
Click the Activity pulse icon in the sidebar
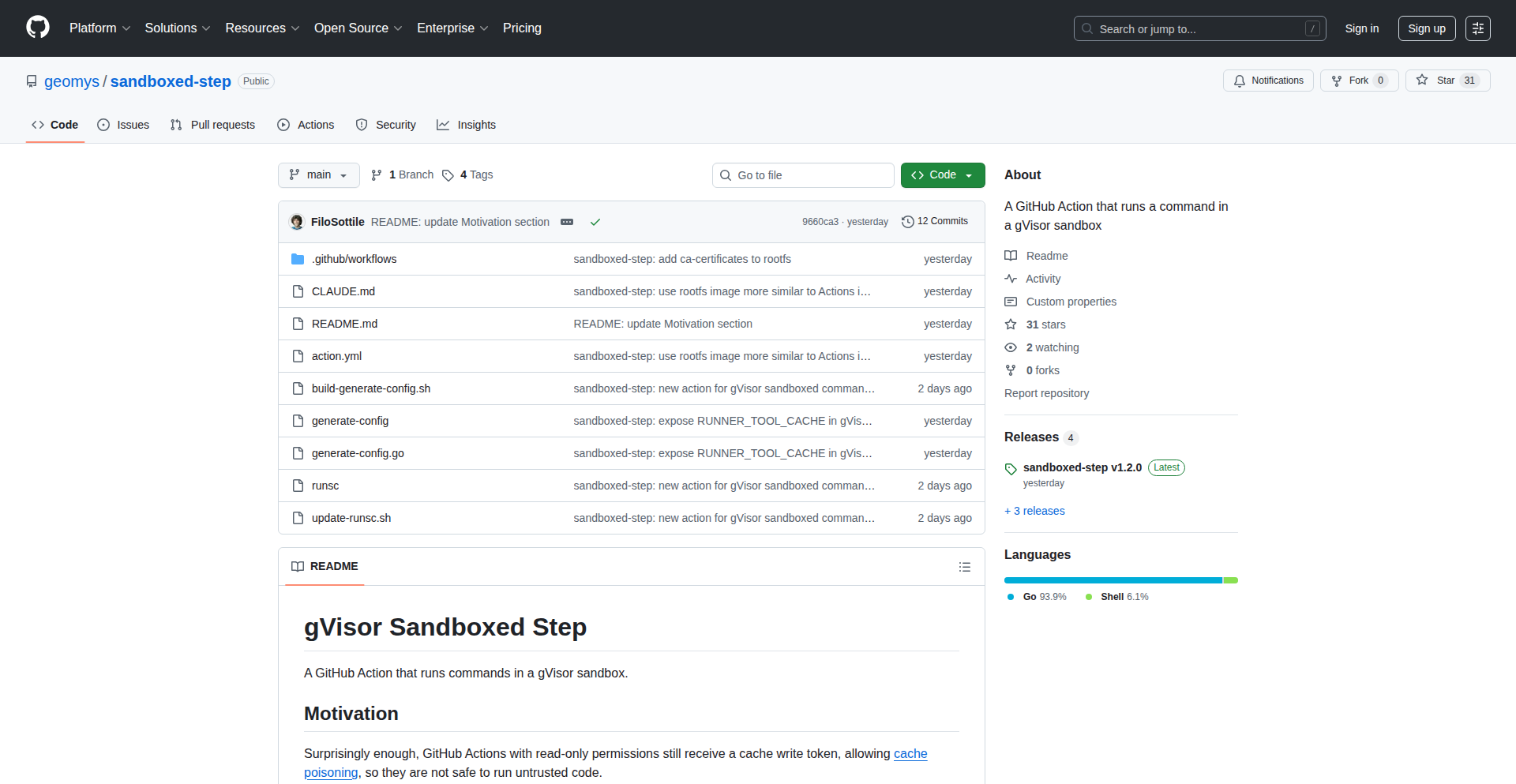1011,279
